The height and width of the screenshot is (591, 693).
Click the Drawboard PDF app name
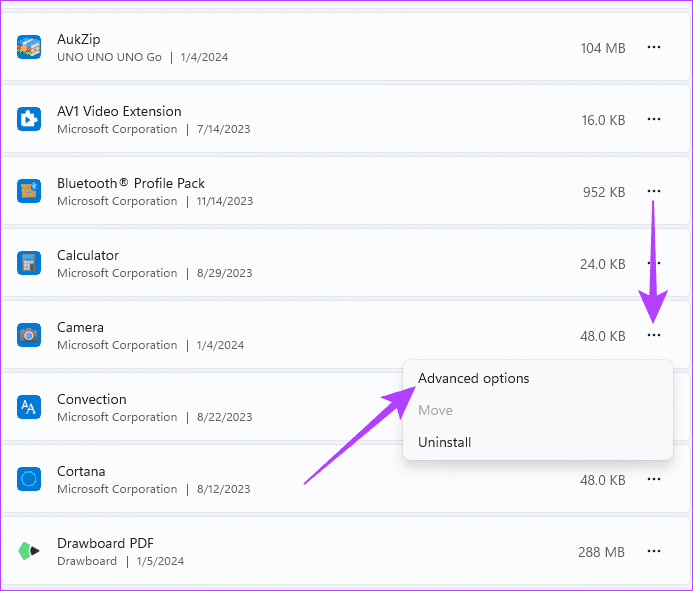[106, 543]
